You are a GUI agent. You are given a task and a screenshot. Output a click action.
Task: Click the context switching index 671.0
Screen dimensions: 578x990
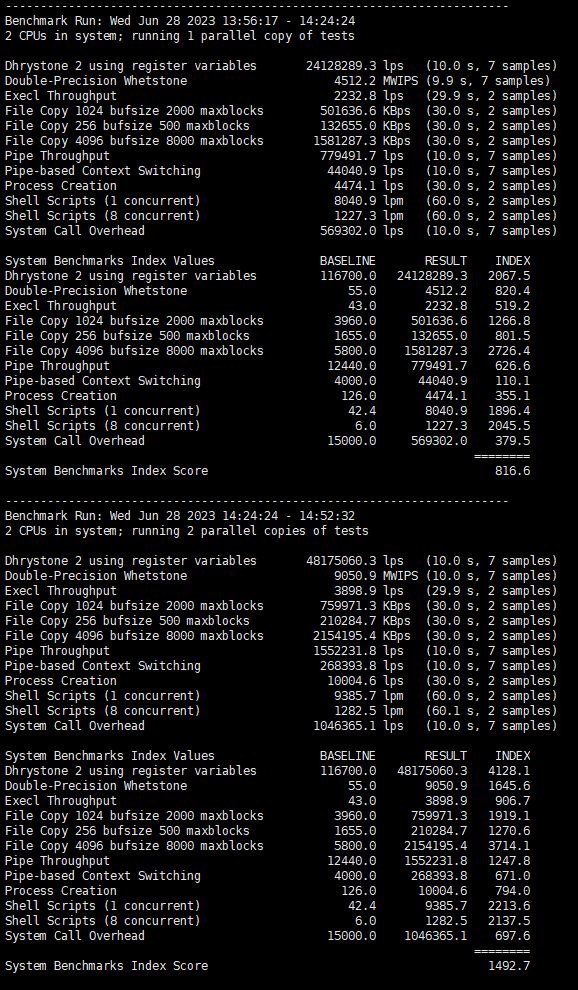[512, 876]
